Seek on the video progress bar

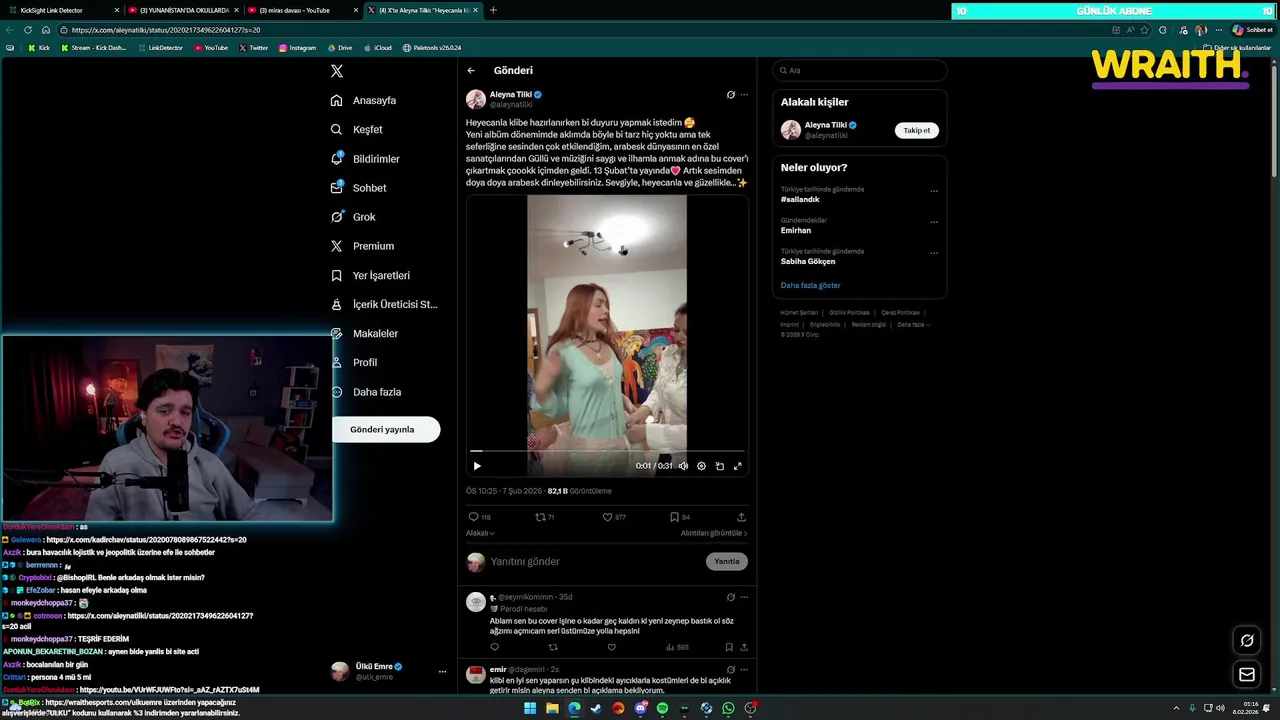[x=607, y=452]
